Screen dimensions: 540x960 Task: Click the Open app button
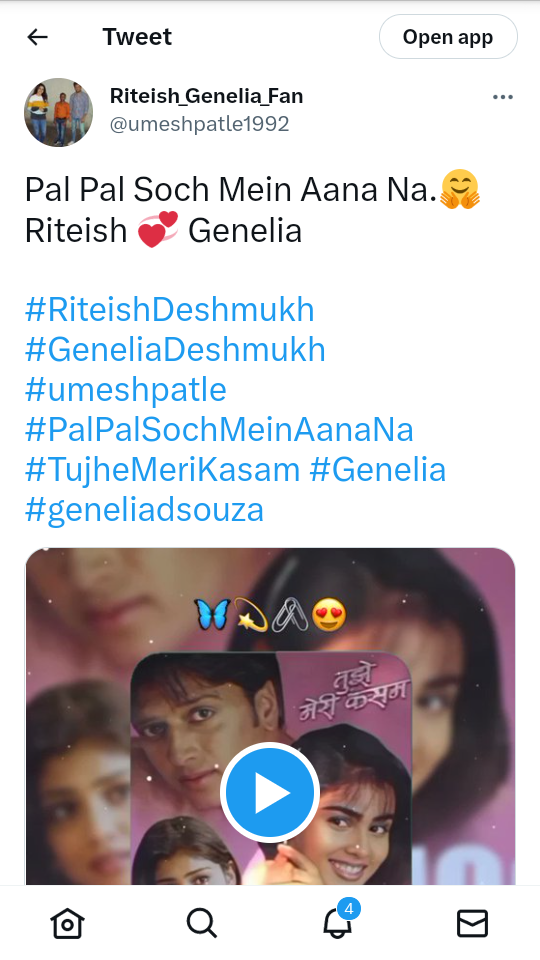[448, 37]
